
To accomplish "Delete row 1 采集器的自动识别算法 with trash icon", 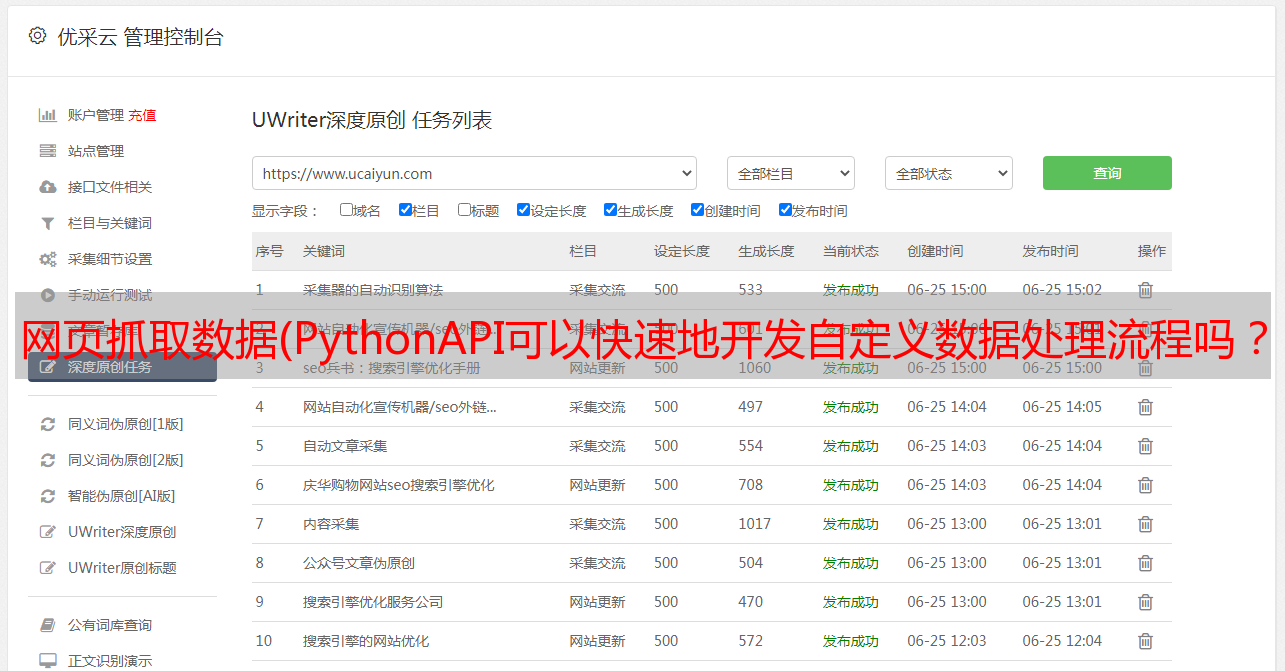I will (1145, 290).
